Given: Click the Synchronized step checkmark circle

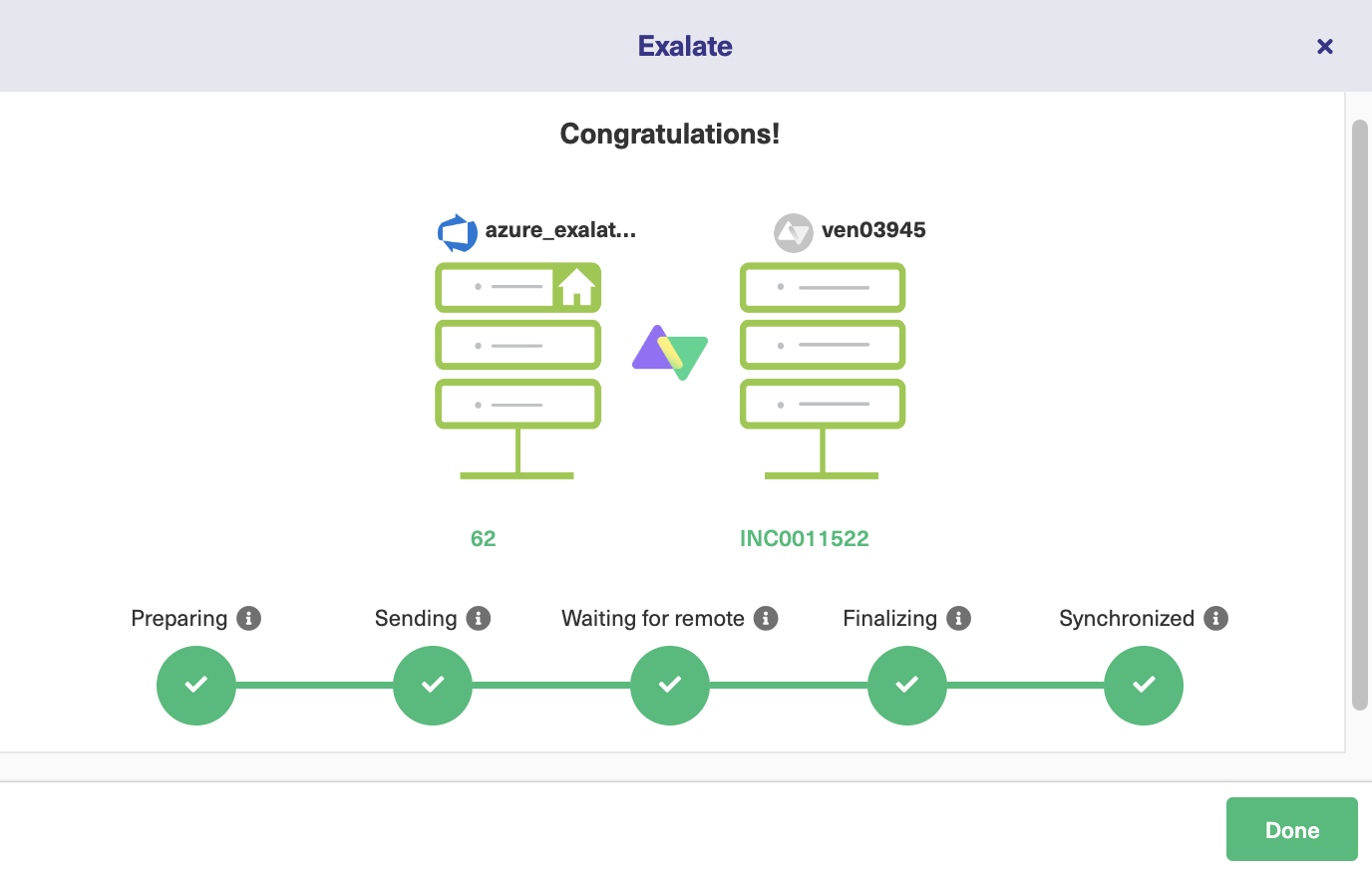Looking at the screenshot, I should click(x=1144, y=686).
